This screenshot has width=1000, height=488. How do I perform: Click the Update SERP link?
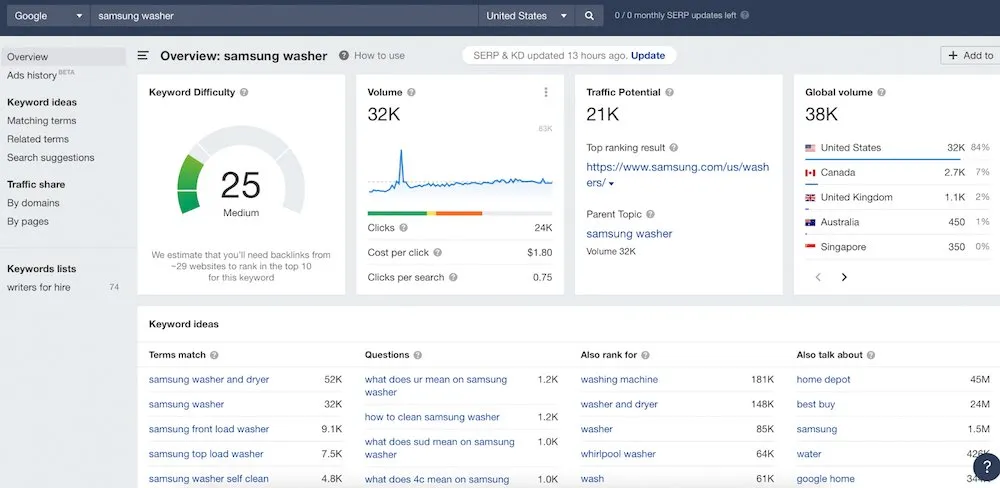point(648,56)
